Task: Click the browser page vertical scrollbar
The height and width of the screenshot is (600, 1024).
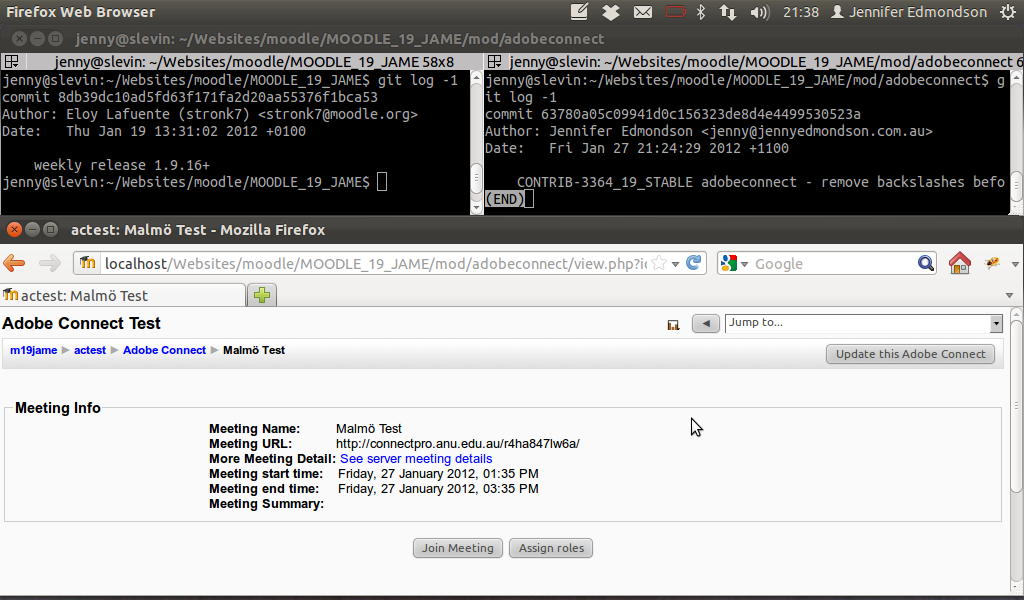Action: tap(1016, 405)
